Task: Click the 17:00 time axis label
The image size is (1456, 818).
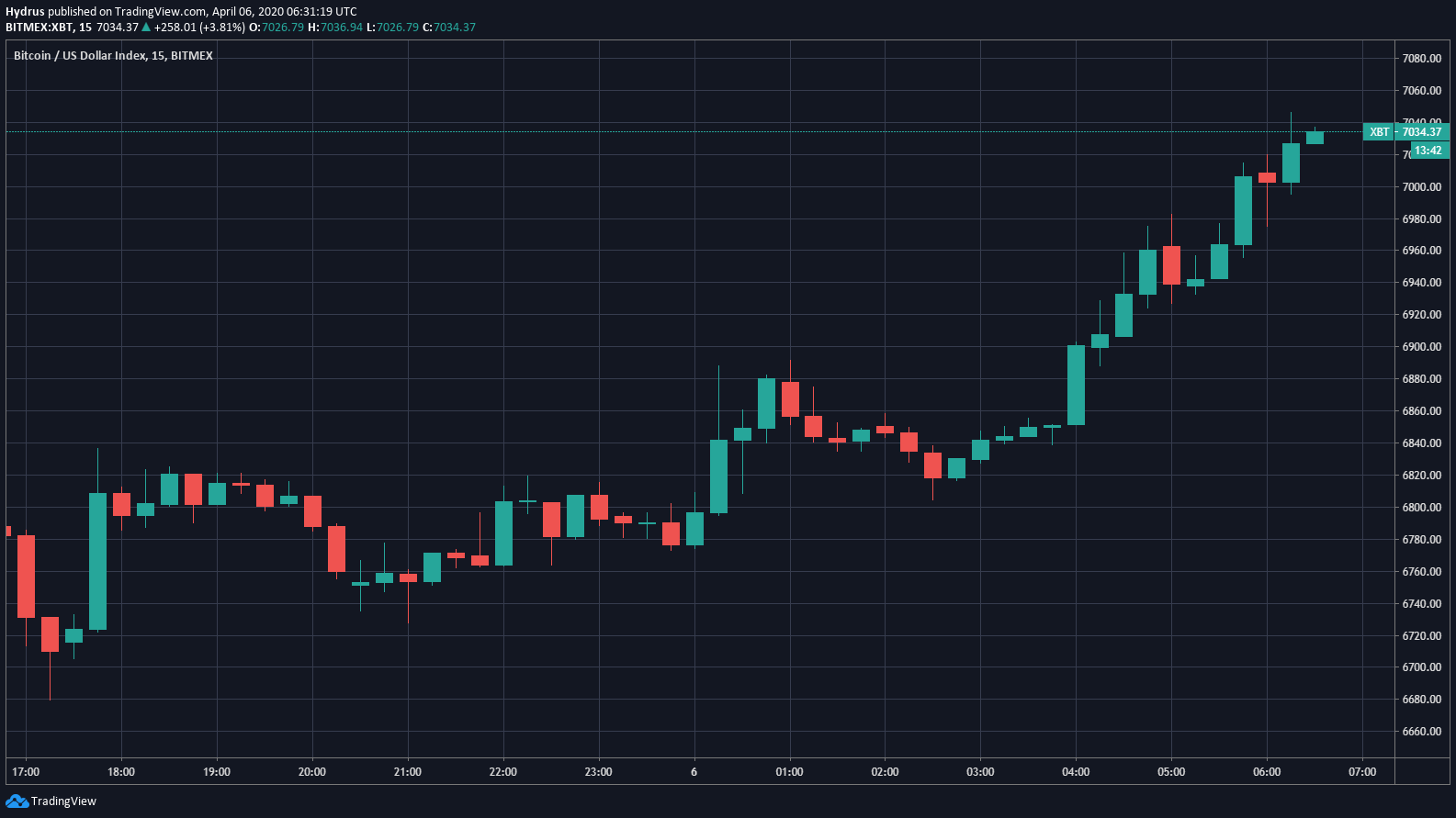Action: point(26,772)
